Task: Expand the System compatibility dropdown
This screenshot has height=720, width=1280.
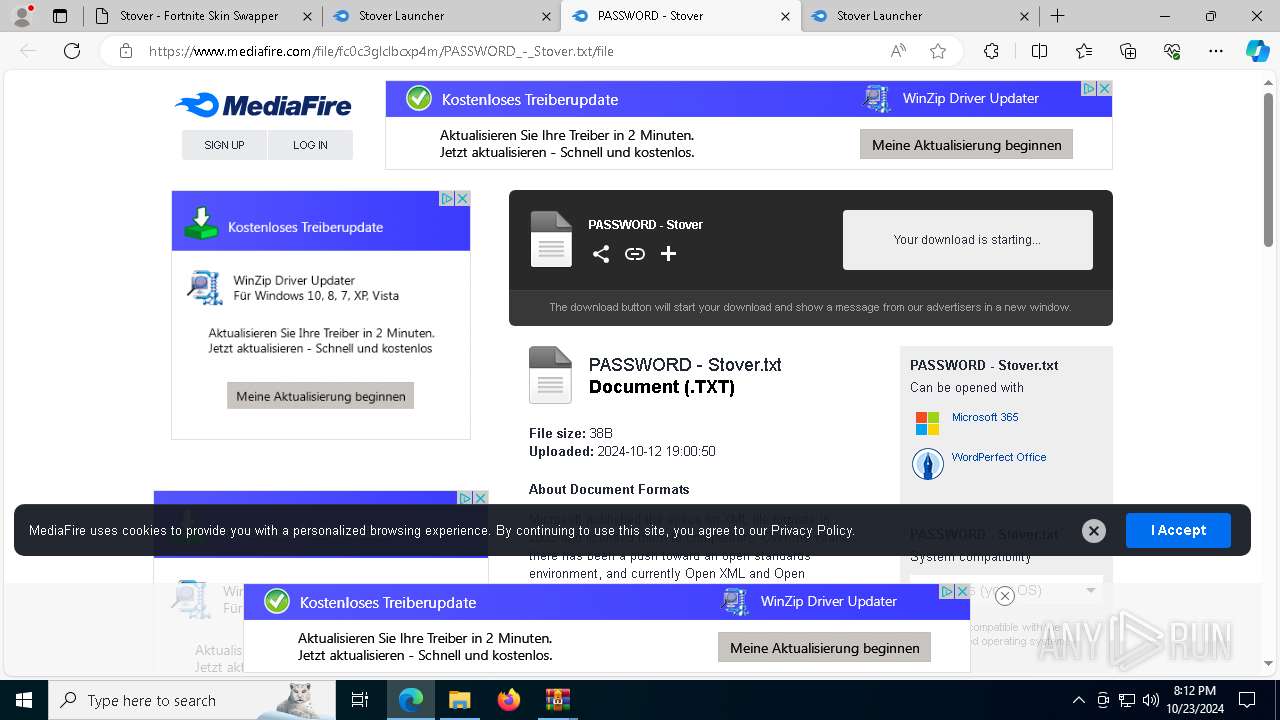Action: click(1006, 590)
